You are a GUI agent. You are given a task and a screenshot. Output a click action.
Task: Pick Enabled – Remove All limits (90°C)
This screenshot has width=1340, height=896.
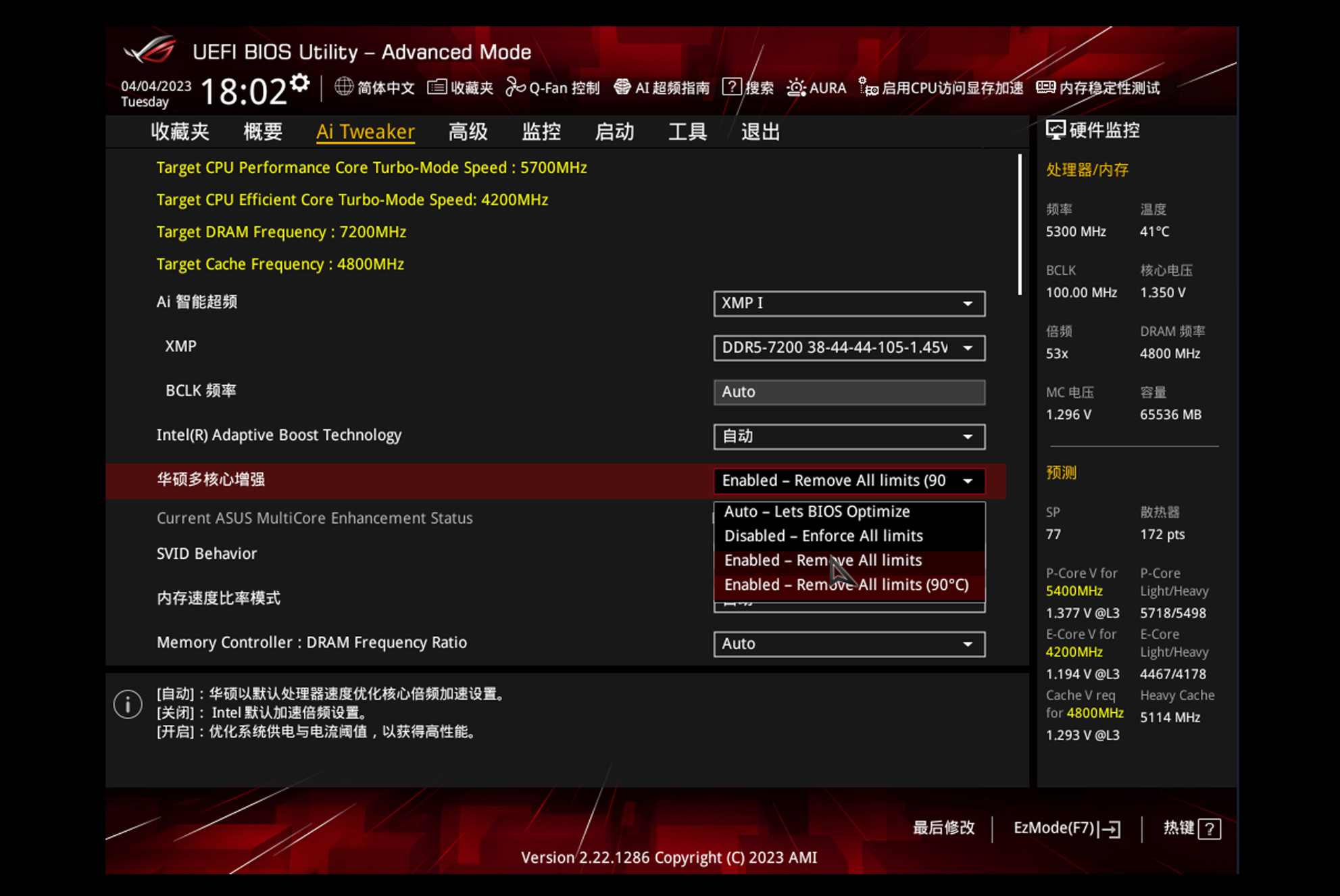[x=846, y=584]
